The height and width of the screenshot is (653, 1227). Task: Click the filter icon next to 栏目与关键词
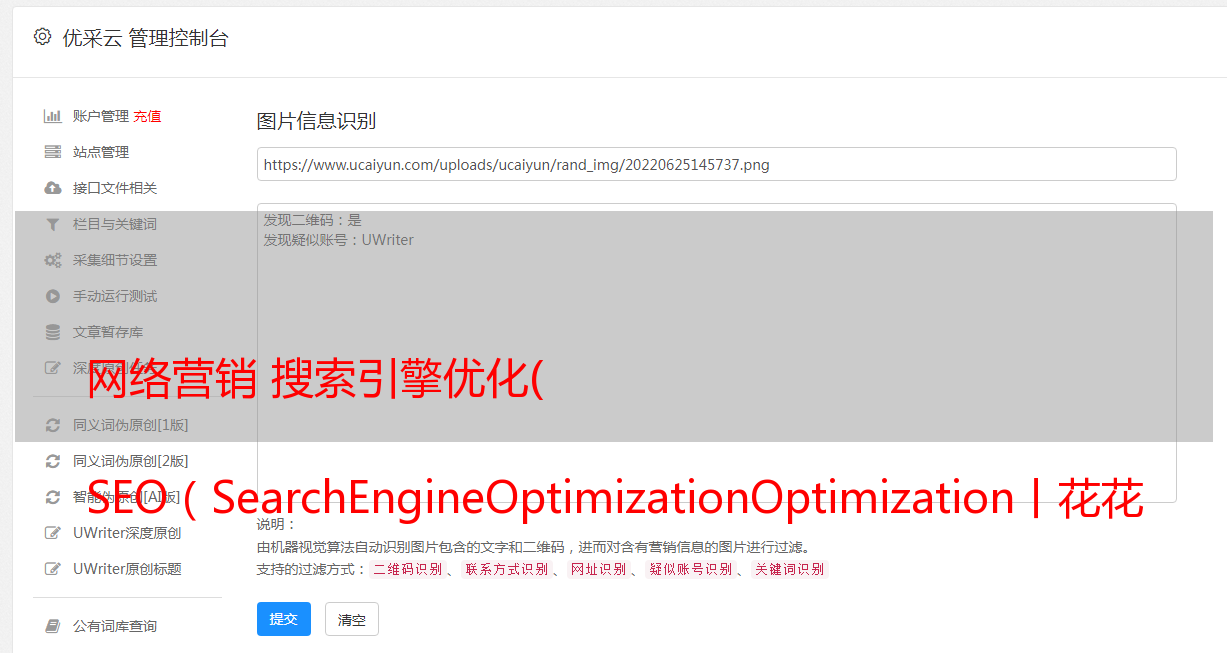click(53, 224)
